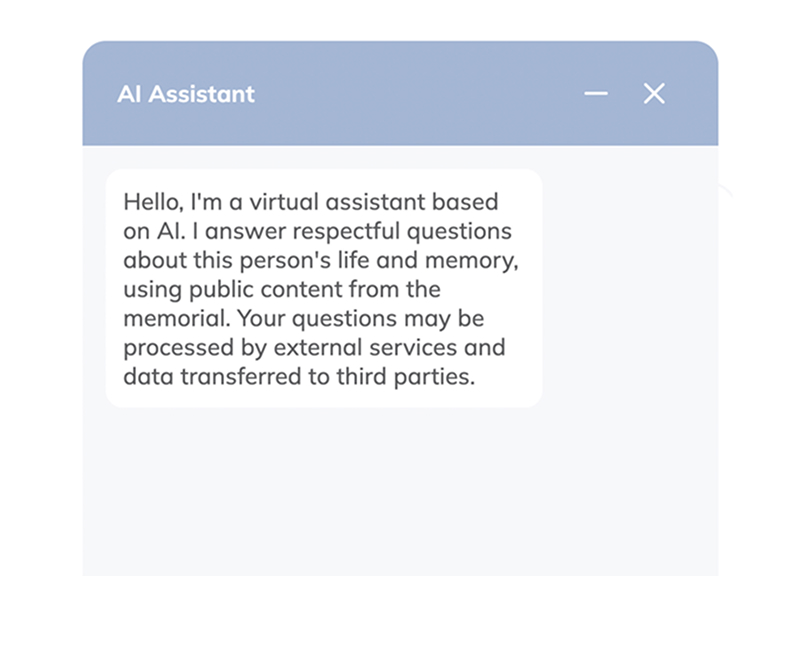Screen dimensions: 804x656
Task: Click the AI Assistant header icon area
Action: click(186, 94)
